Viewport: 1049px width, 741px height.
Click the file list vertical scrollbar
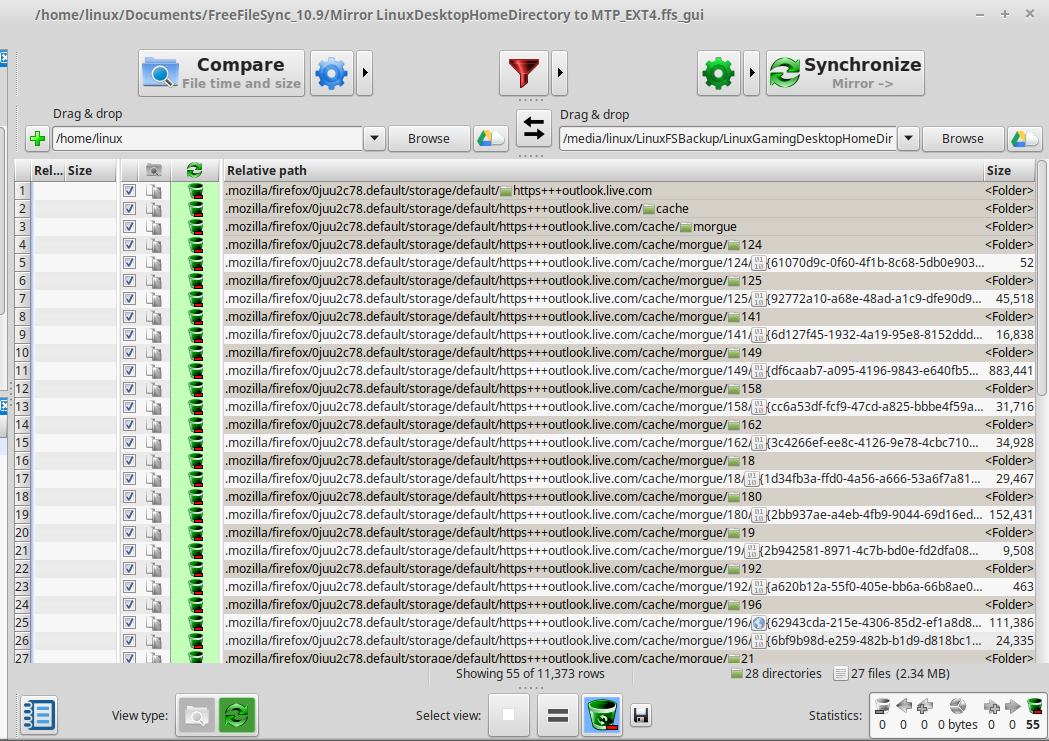click(1042, 278)
